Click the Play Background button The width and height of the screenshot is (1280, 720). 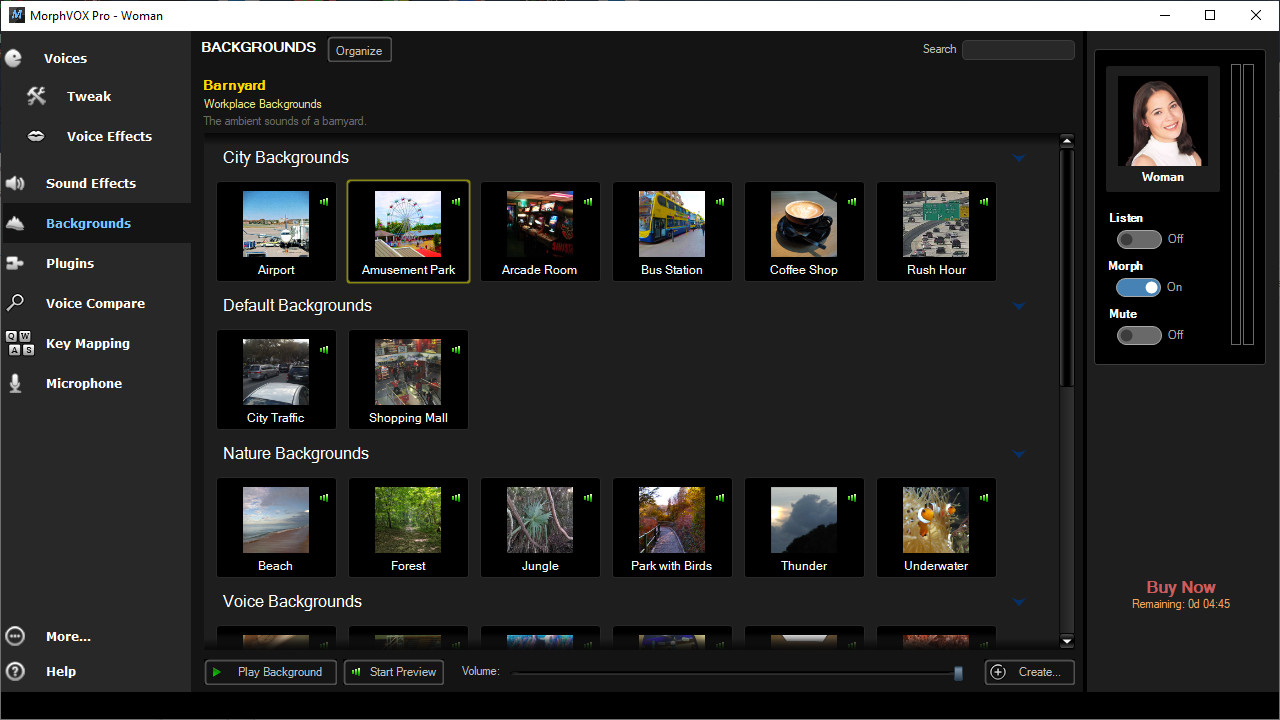270,672
